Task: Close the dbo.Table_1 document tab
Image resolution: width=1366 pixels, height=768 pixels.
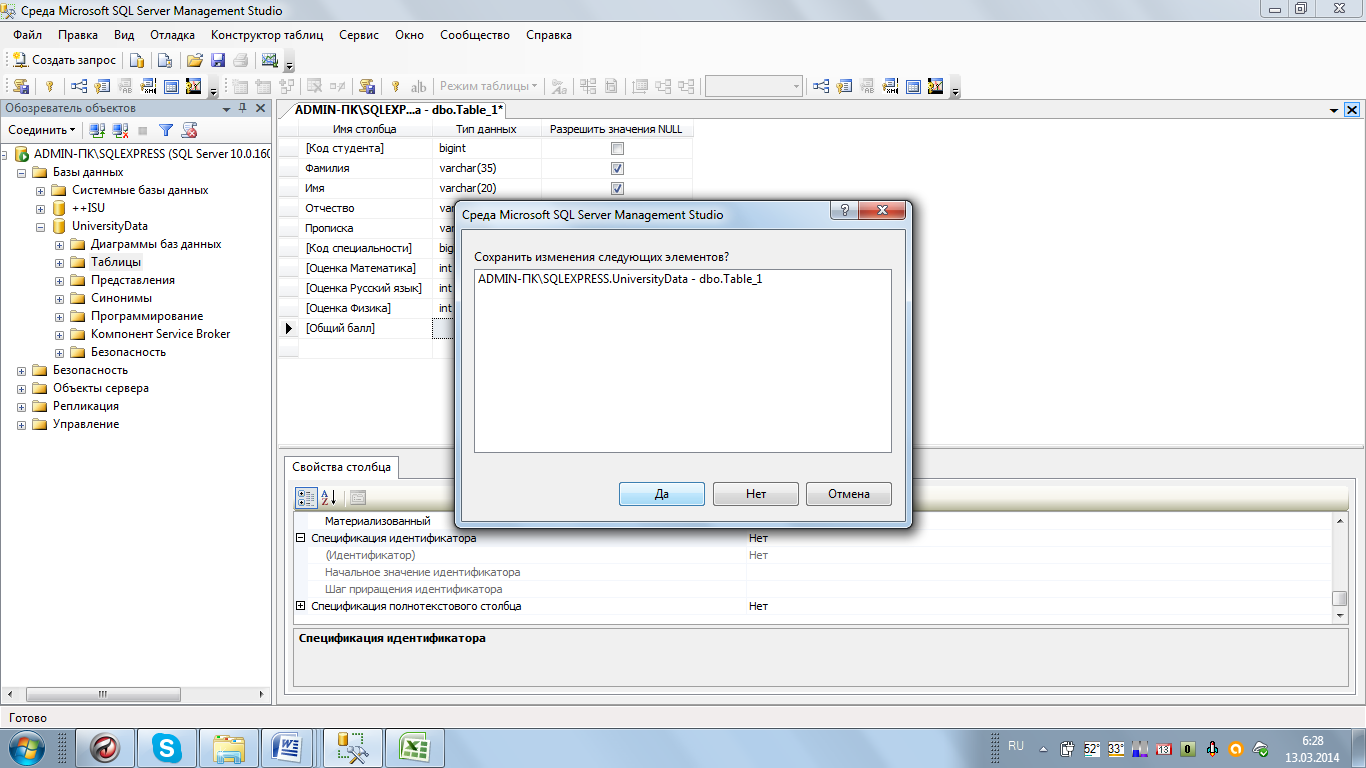Action: 1352,110
